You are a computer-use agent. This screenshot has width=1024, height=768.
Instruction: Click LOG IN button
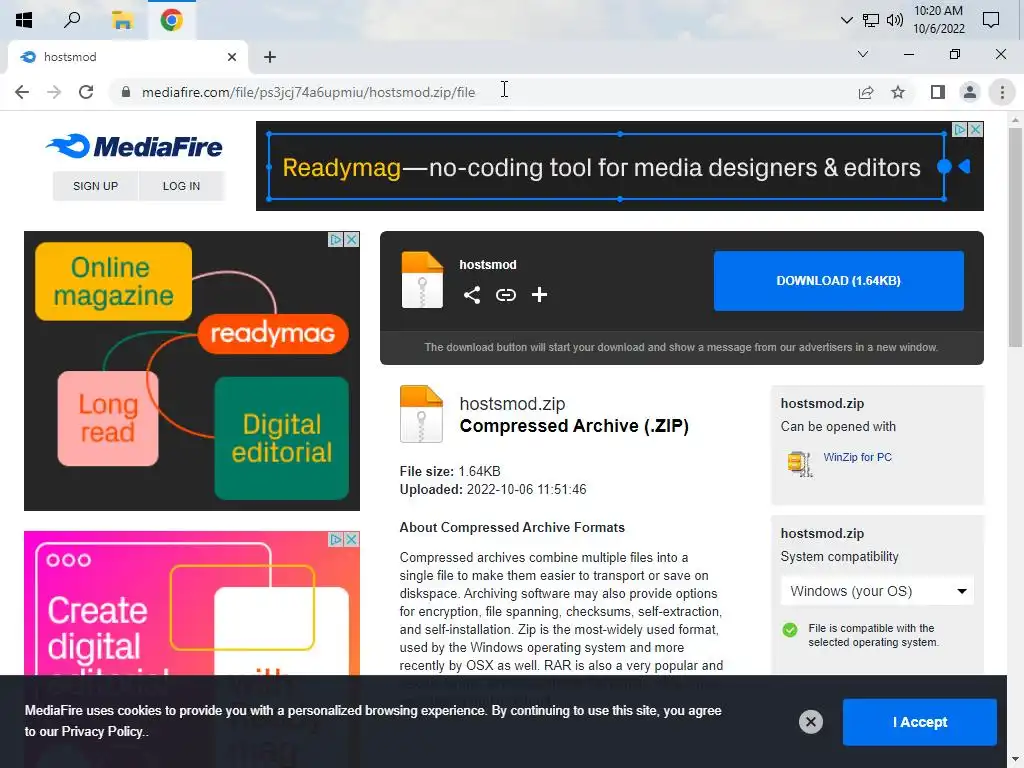181,186
